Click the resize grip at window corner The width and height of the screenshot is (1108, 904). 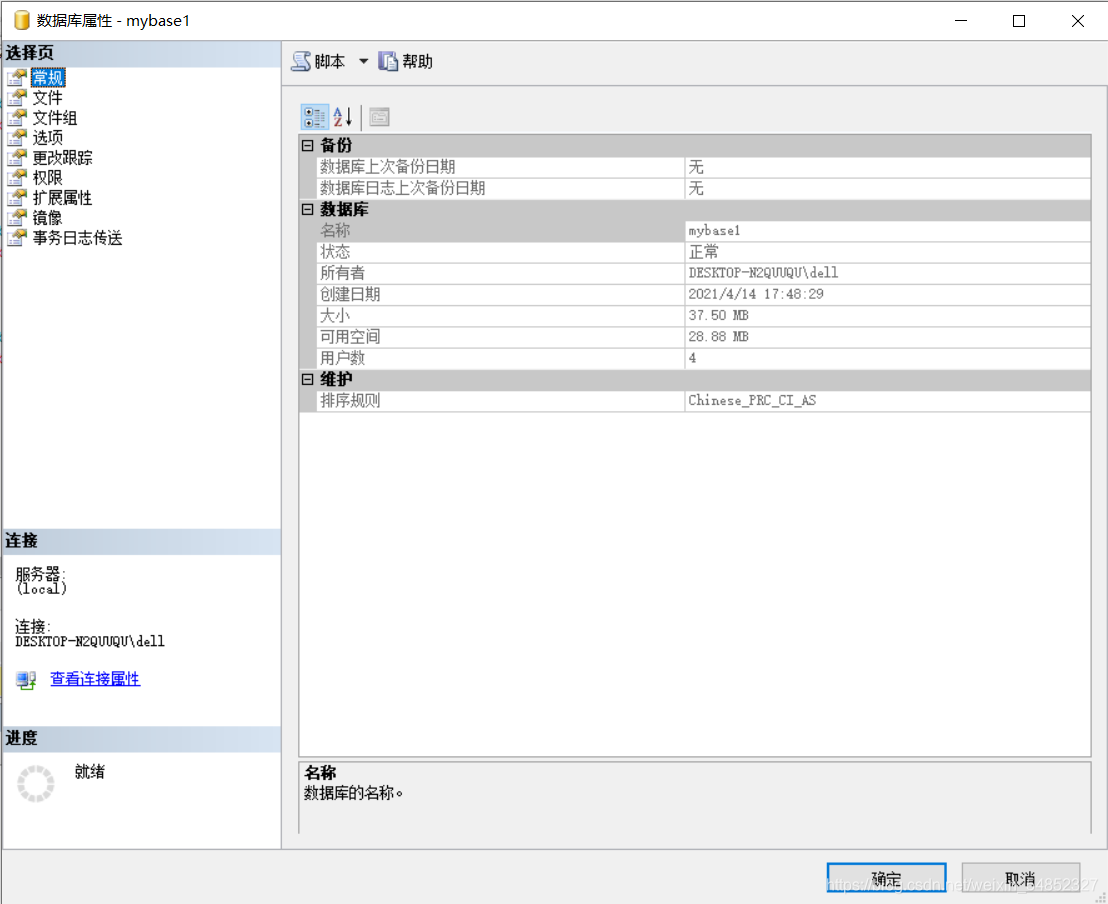pos(1101,897)
